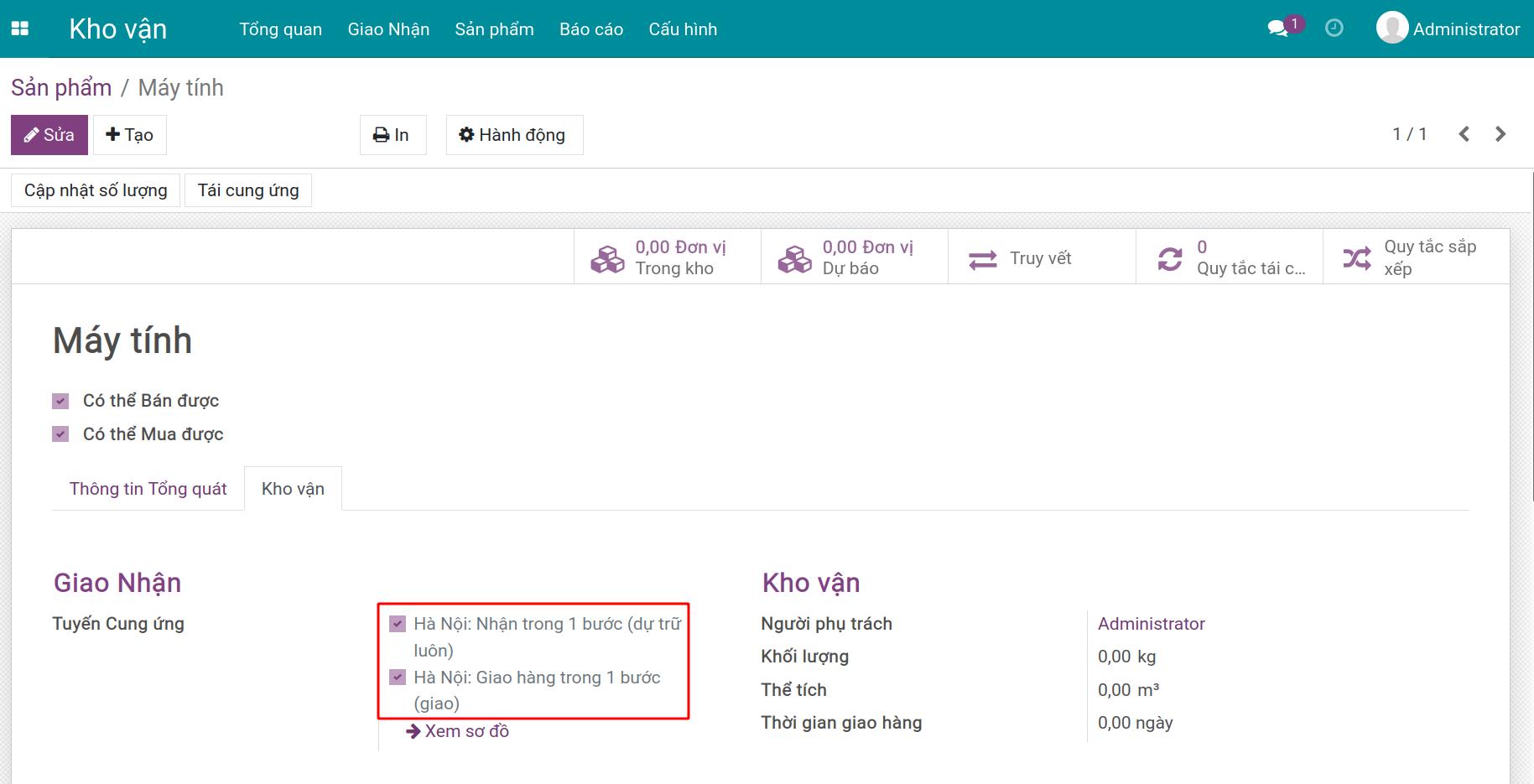Open the Hành động dropdown
The height and width of the screenshot is (784, 1534).
tap(513, 135)
